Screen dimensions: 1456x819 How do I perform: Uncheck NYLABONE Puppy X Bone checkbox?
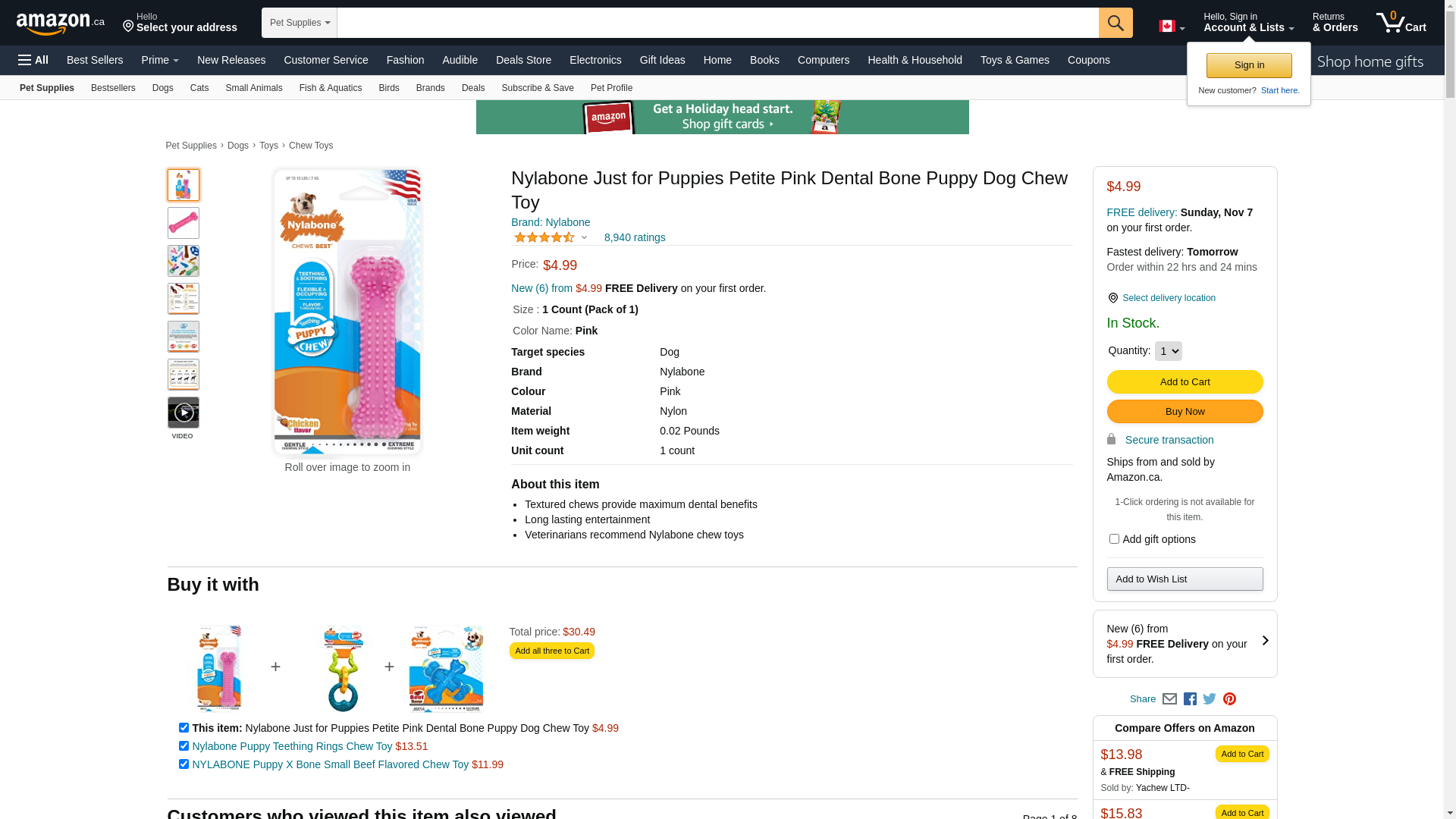tap(184, 764)
